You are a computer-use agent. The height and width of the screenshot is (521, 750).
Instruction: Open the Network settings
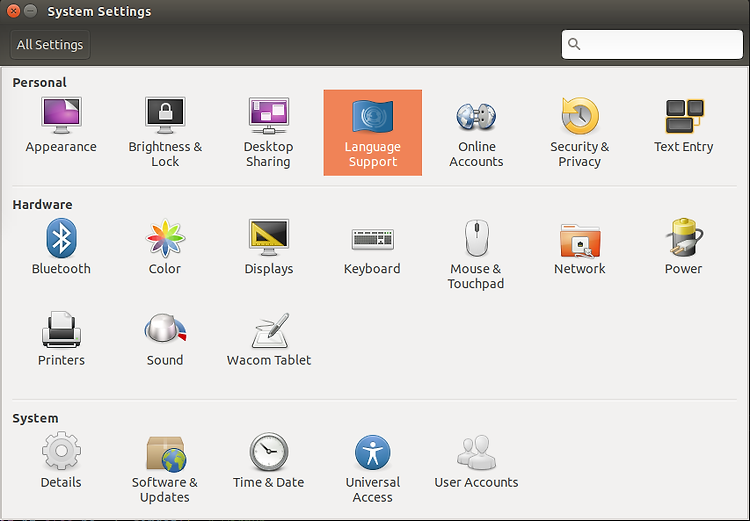pyautogui.click(x=579, y=247)
